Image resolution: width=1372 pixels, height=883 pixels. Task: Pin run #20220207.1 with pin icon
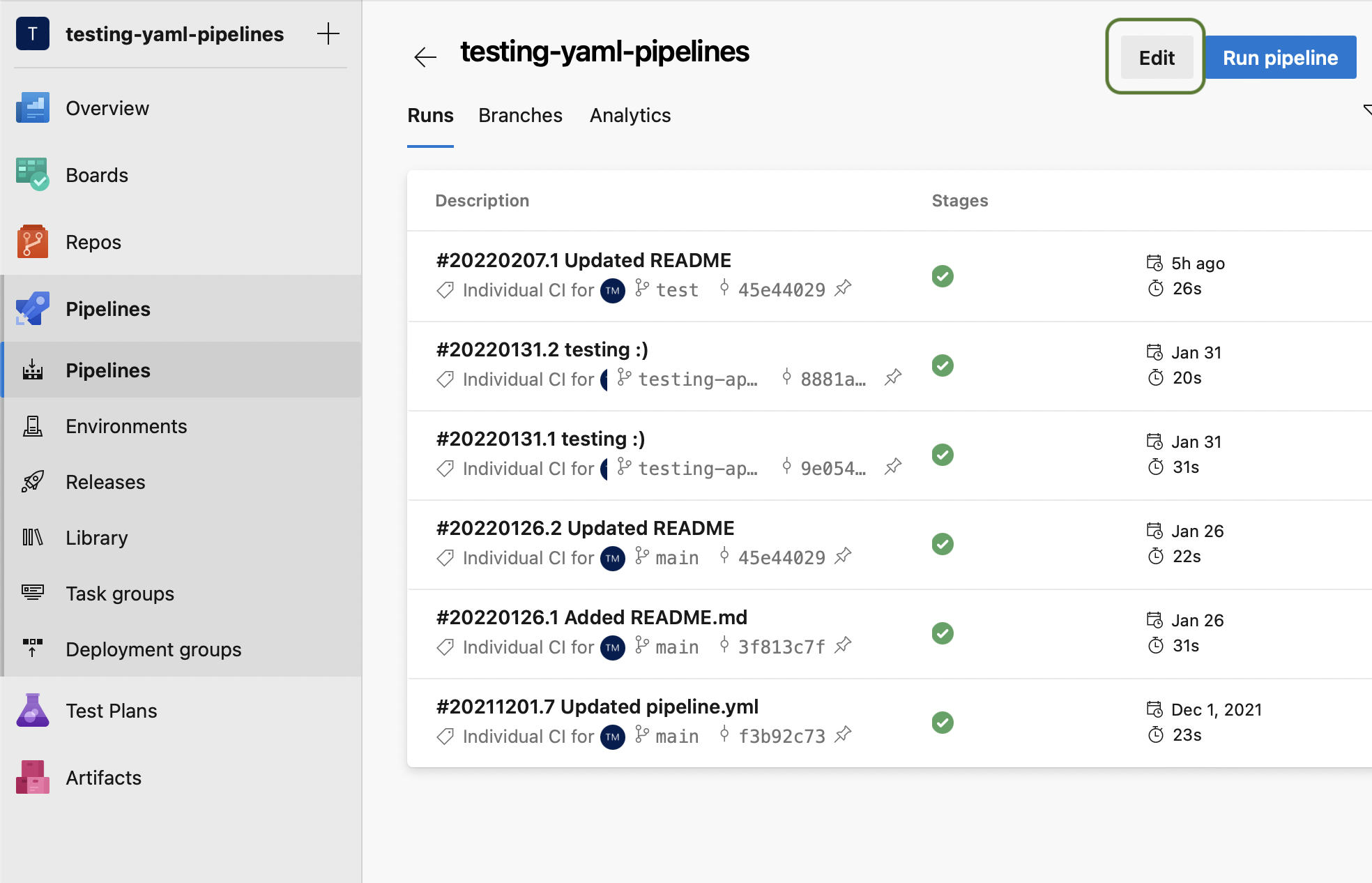(844, 288)
